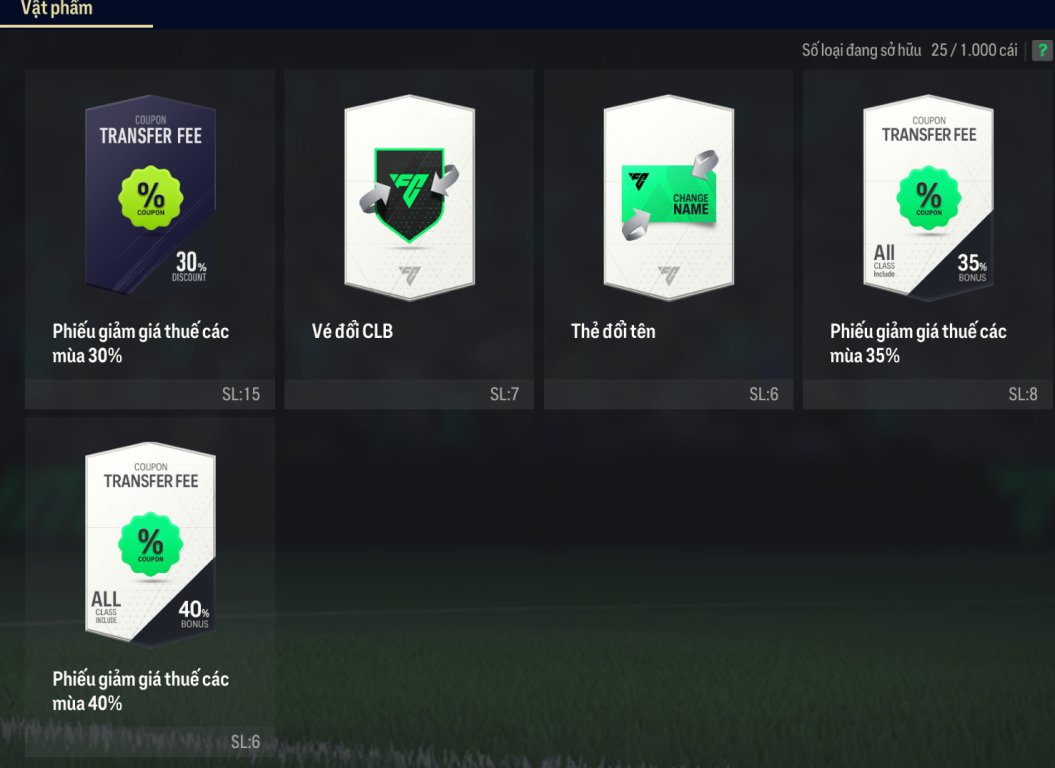Choose the Change Name card image
This screenshot has width=1055, height=768.
click(669, 197)
